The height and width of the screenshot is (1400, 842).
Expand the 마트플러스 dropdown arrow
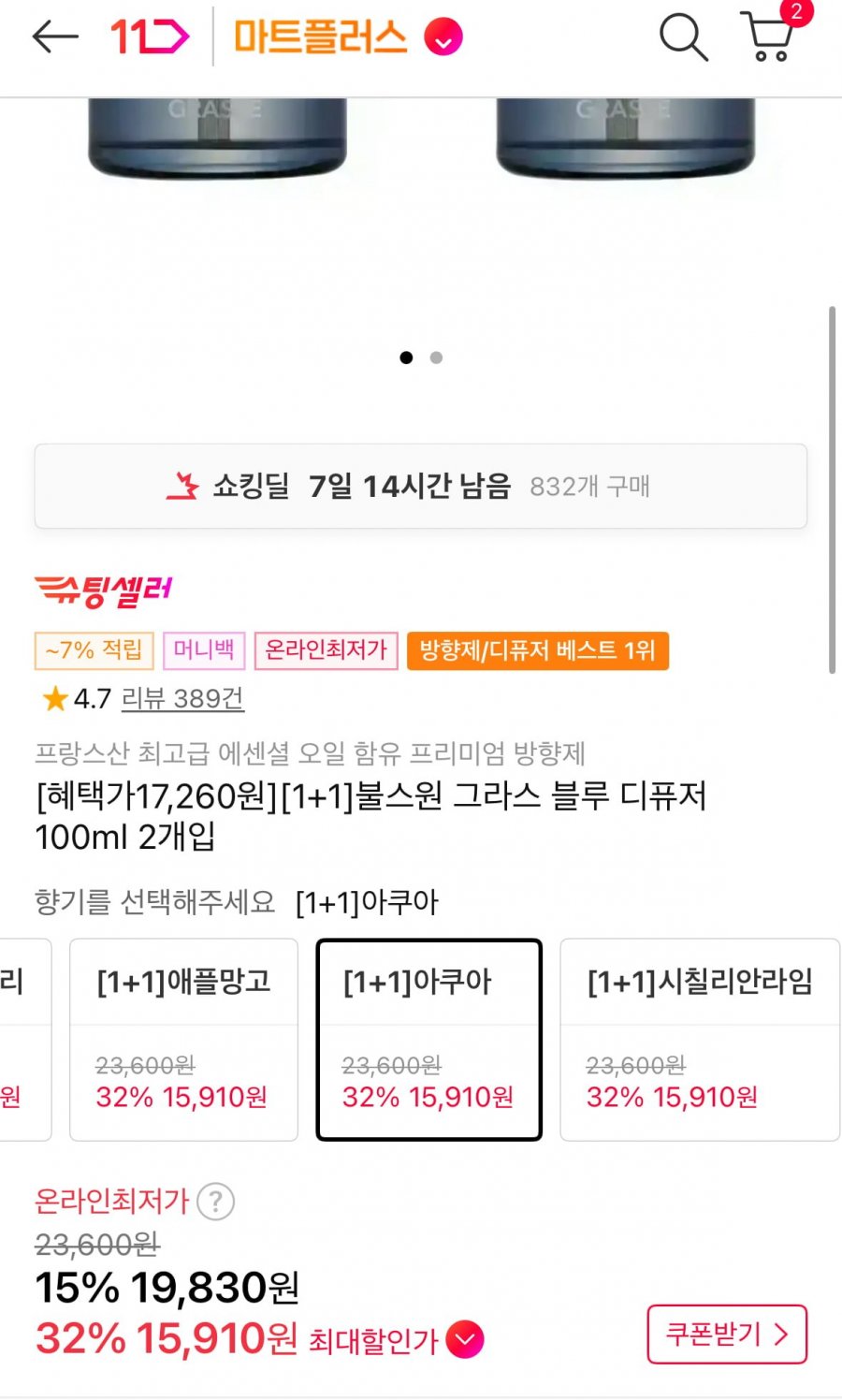443,38
